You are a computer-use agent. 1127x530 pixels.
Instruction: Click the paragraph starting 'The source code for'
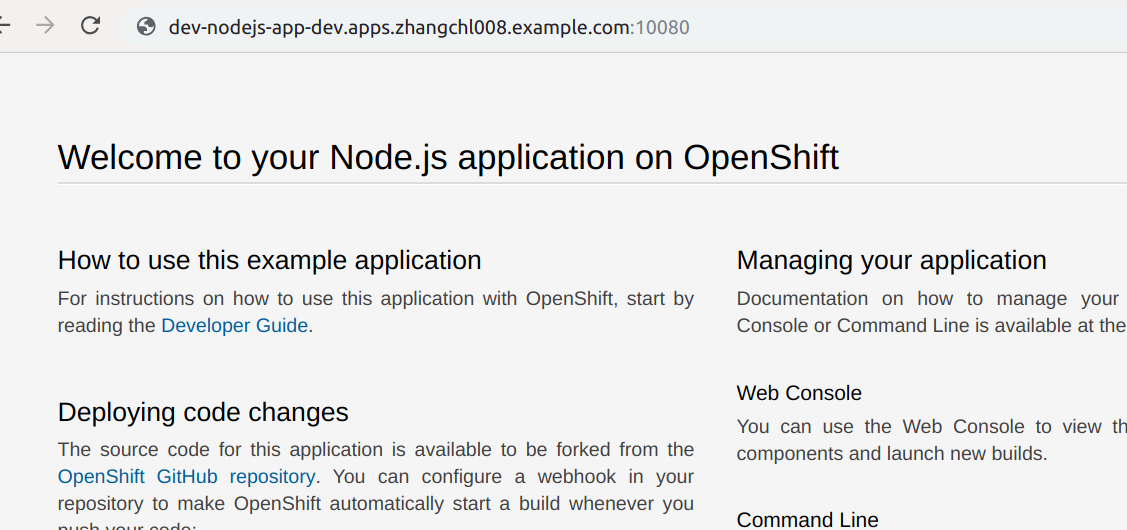coord(376,484)
